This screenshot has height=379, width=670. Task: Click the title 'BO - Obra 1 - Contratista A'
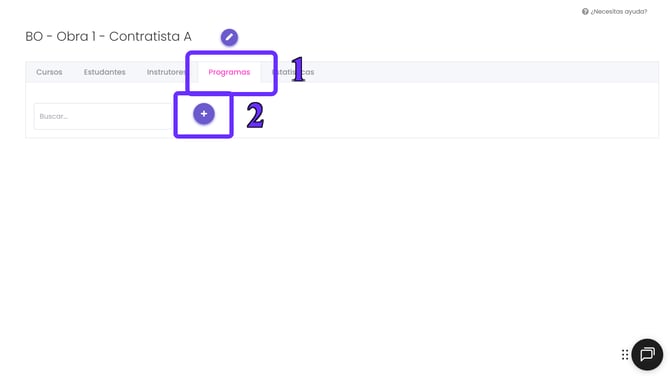click(x=109, y=36)
